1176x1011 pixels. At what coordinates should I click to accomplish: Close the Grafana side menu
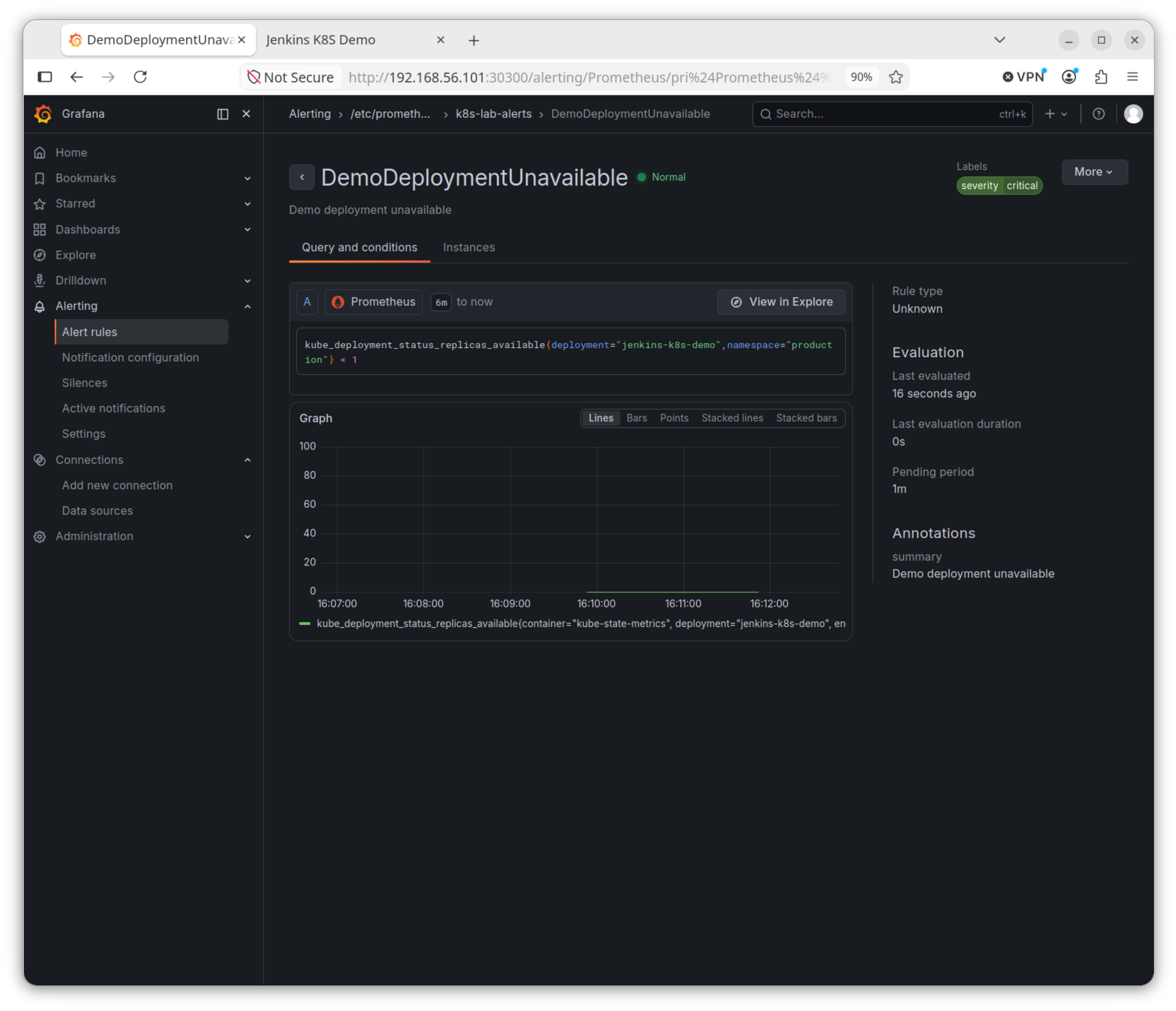tap(246, 114)
